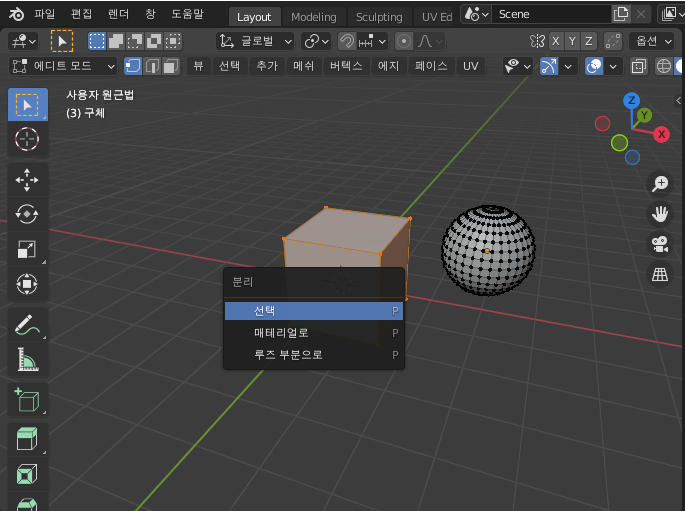Select the 3D Cursor tool
Screen dimensions: 685x511
pyautogui.click(x=28, y=139)
